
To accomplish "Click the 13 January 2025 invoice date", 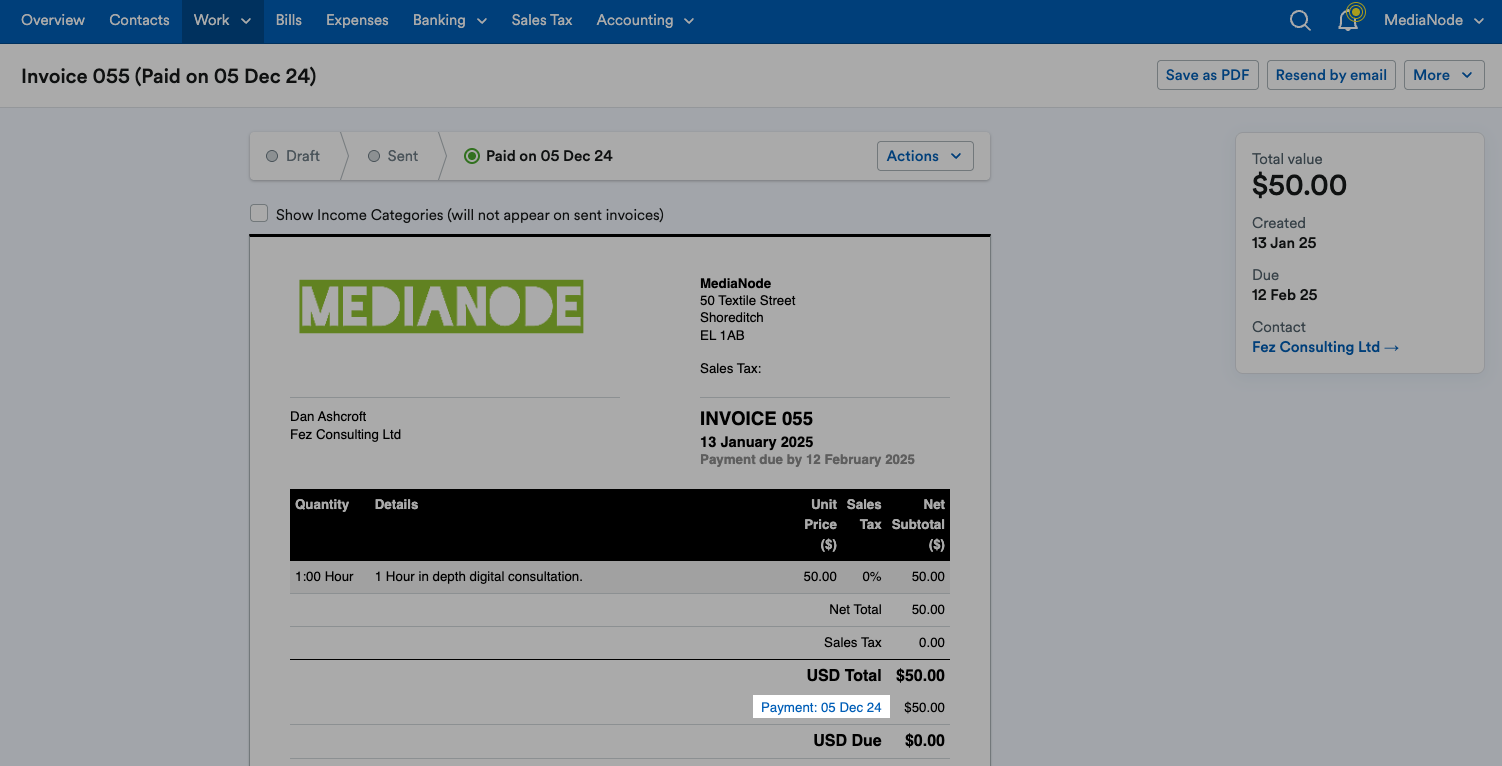I will (756, 442).
